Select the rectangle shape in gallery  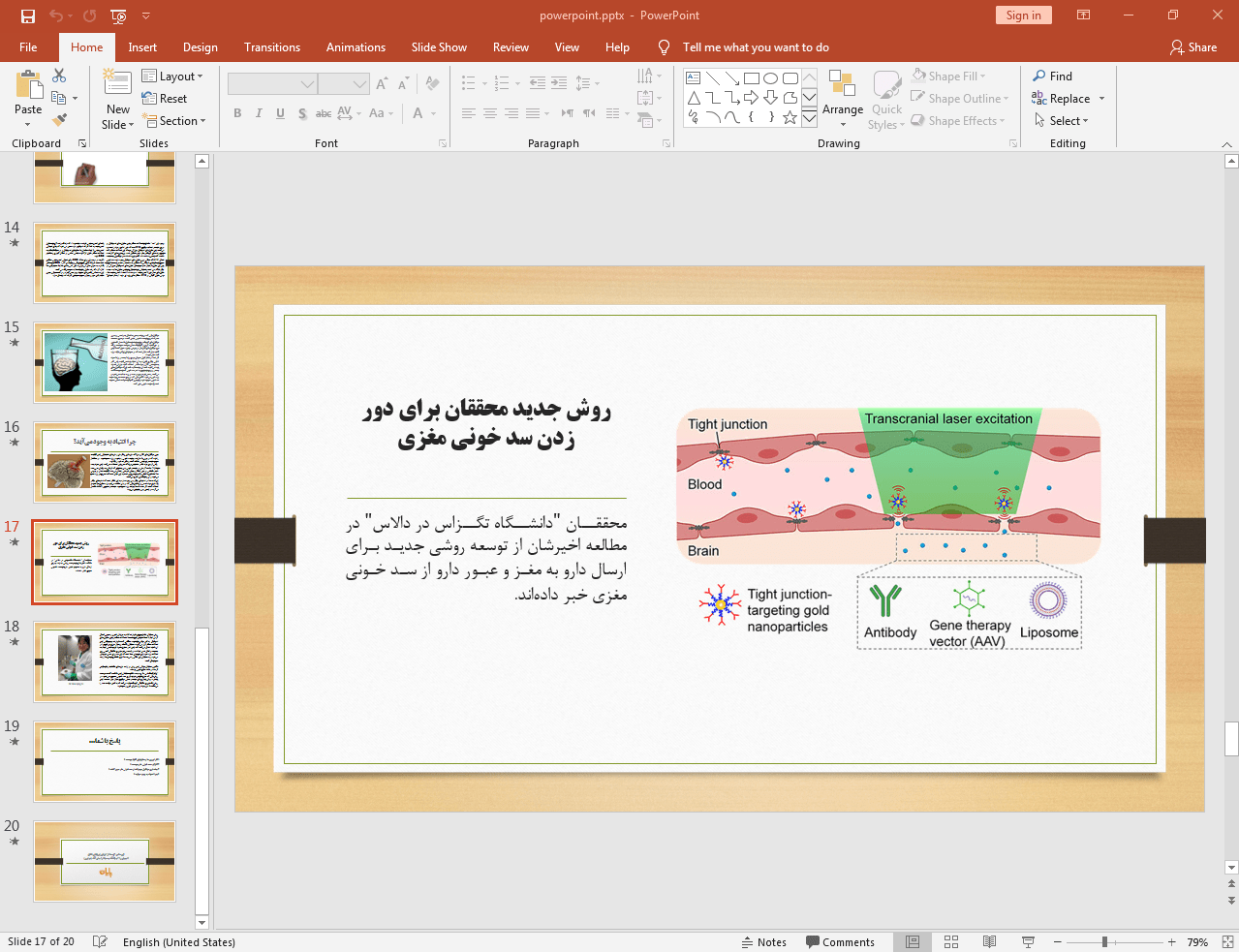point(752,77)
